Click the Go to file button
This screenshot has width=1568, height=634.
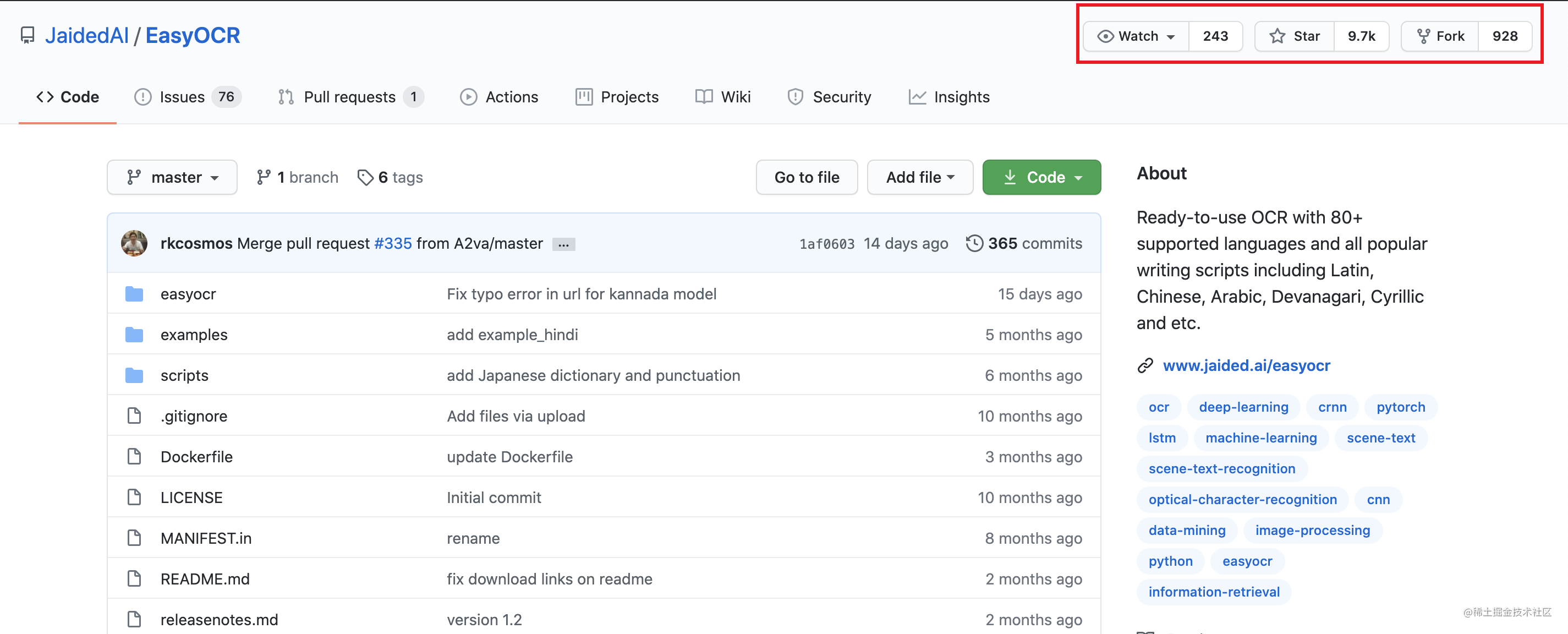tap(807, 177)
